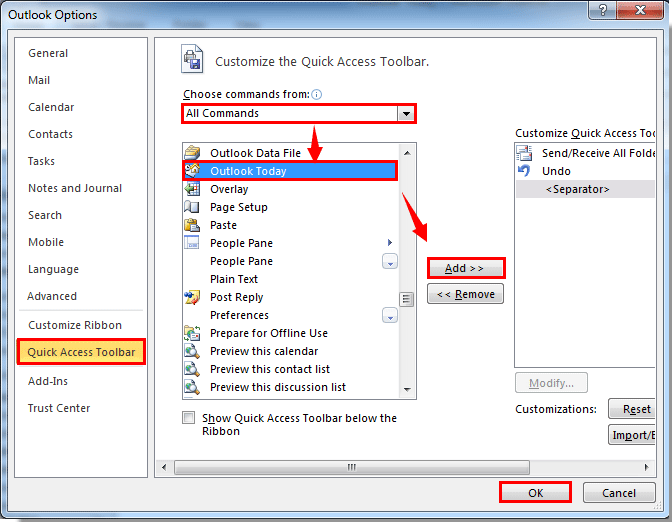
Task: Click the command list scroll-up arrow
Action: (x=407, y=153)
